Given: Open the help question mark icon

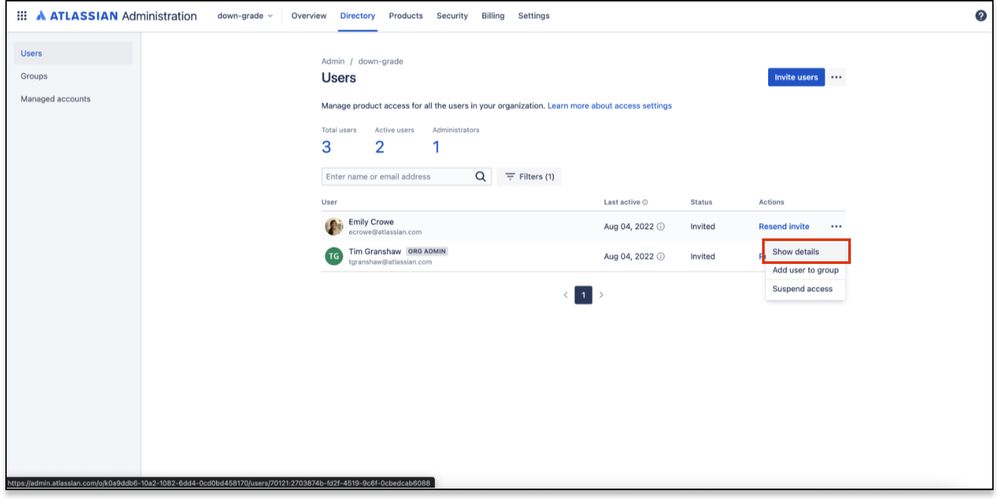Looking at the screenshot, I should coord(981,16).
